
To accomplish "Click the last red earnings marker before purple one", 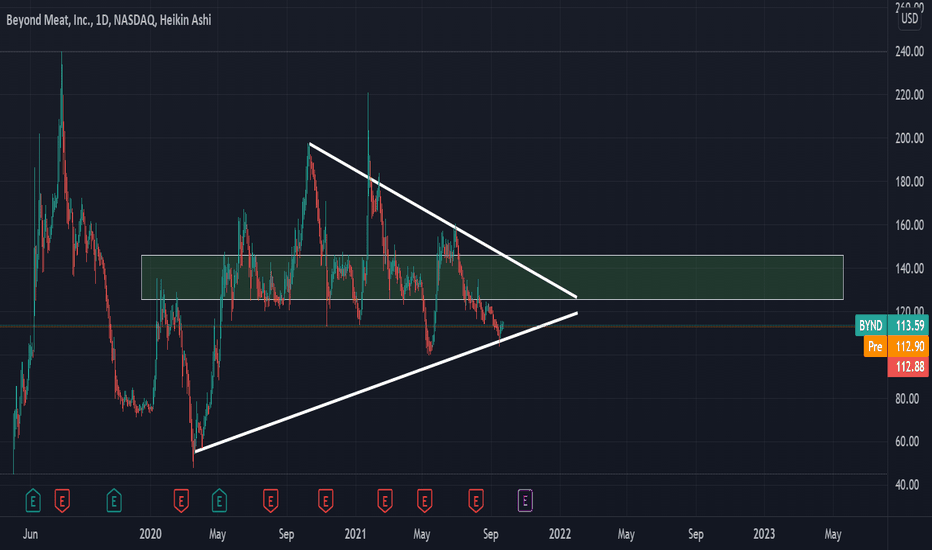I will tap(476, 501).
